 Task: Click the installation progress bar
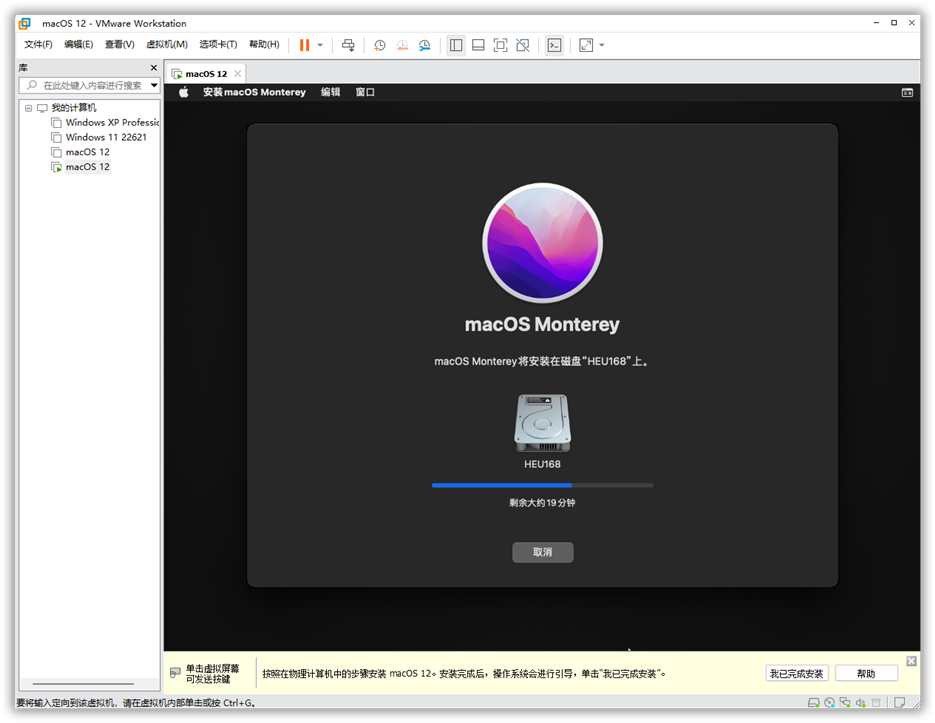point(543,486)
